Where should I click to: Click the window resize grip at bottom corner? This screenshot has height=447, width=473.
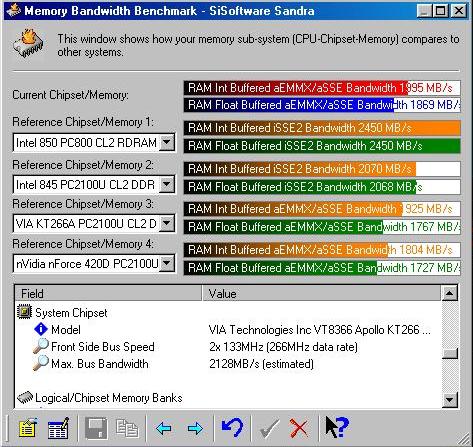(x=463, y=438)
